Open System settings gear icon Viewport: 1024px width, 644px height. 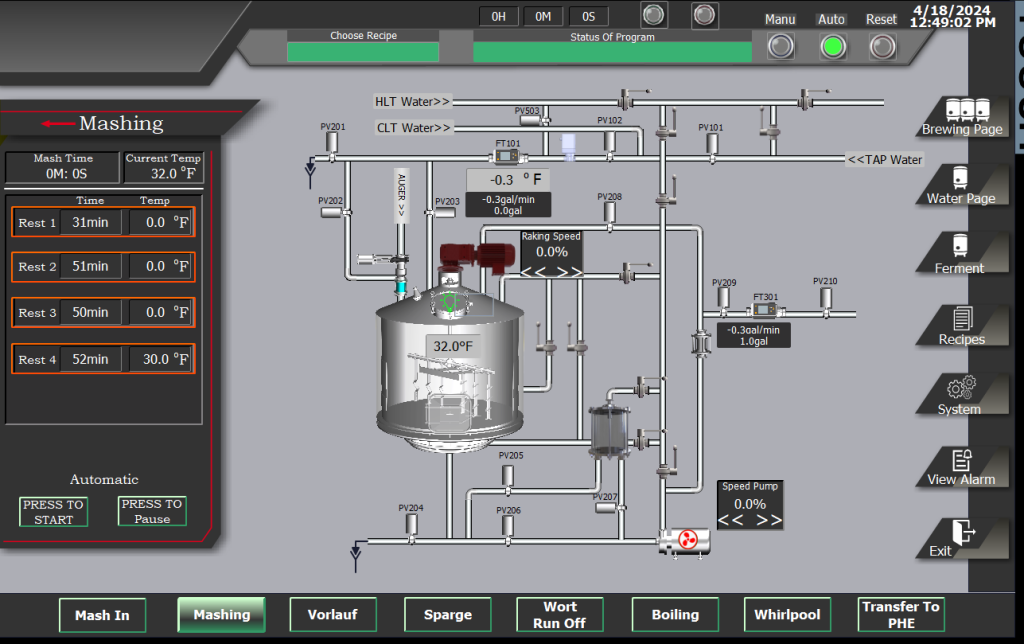(960, 388)
